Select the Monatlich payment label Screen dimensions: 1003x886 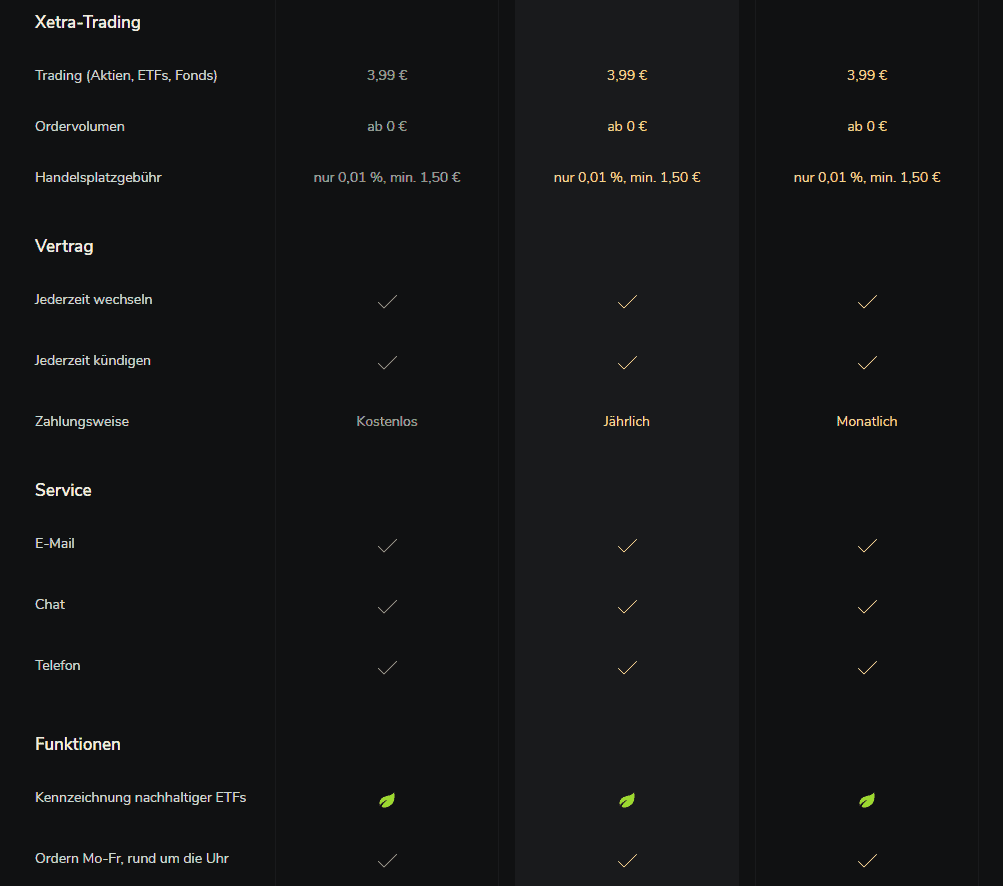click(867, 422)
